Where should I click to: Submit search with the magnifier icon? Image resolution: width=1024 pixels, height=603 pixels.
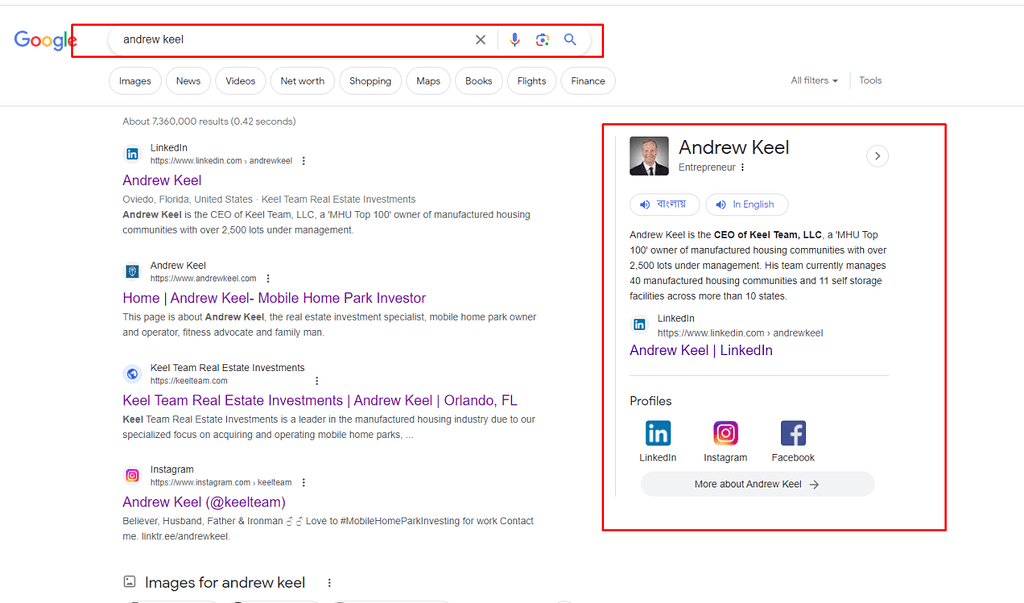point(570,40)
